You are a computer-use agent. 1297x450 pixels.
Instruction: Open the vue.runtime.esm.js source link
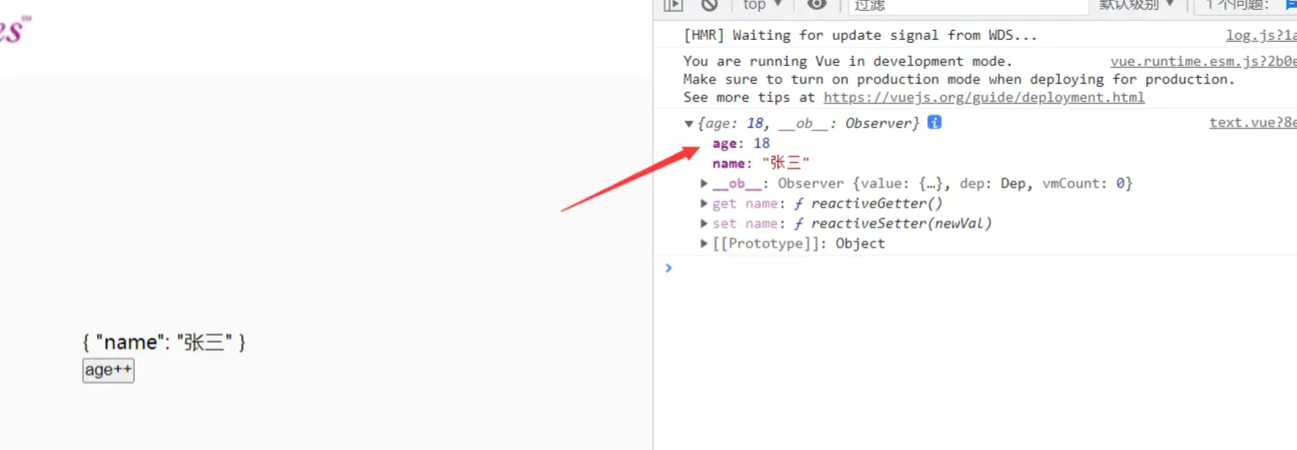click(x=1203, y=61)
